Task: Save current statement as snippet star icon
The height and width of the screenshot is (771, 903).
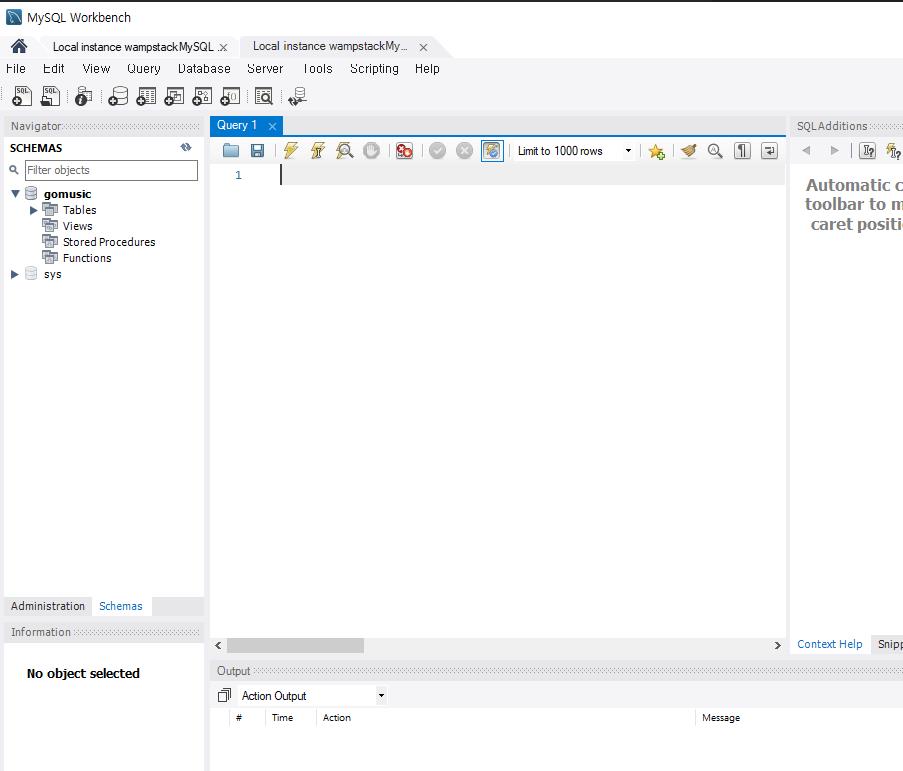Action: [657, 151]
